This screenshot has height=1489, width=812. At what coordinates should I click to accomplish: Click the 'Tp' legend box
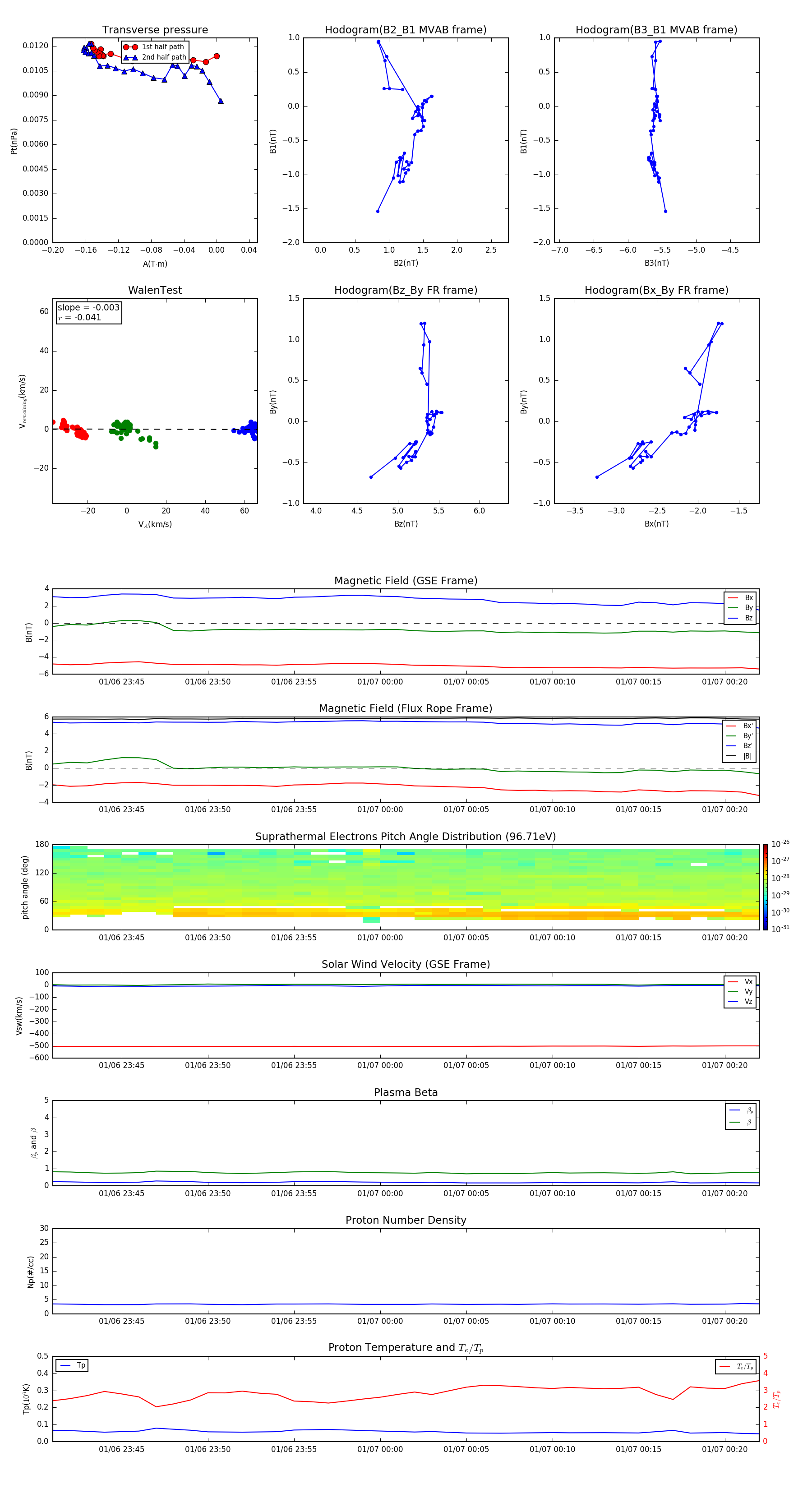pos(72,1366)
